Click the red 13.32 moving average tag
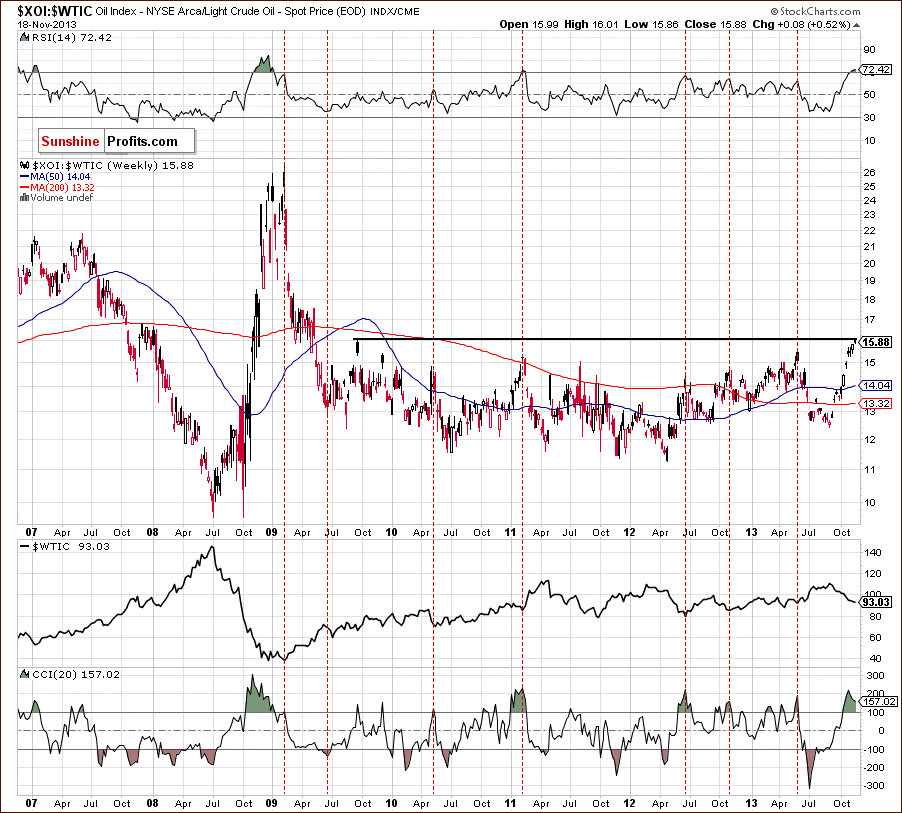The height and width of the screenshot is (813, 902). (876, 403)
